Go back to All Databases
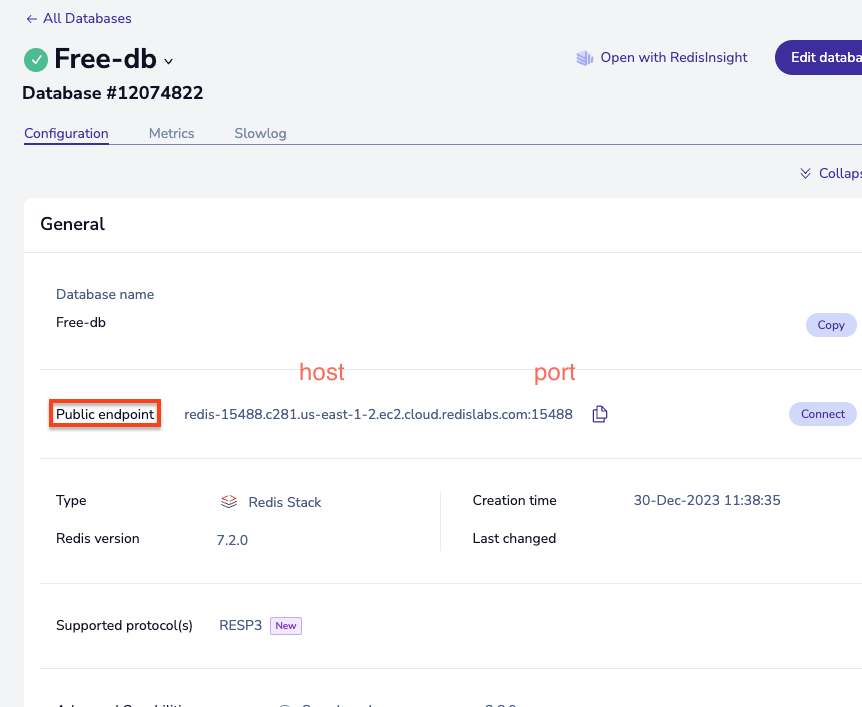Image resolution: width=862 pixels, height=707 pixels. (79, 18)
